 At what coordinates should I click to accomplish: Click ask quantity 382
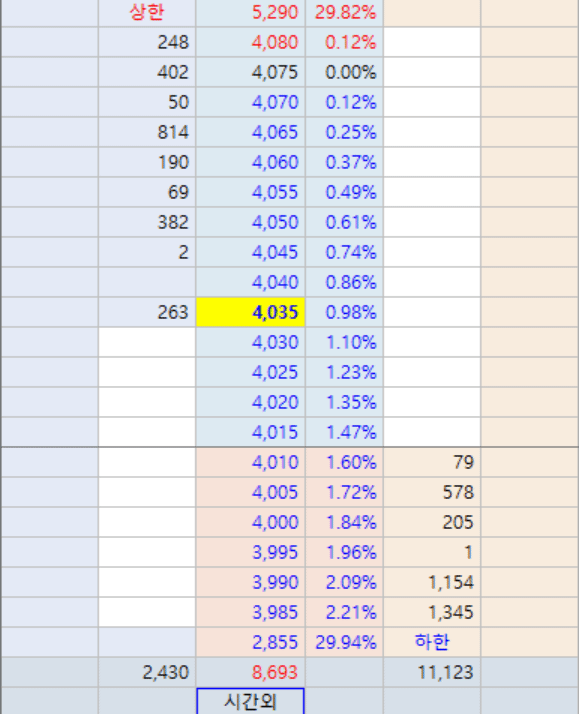pyautogui.click(x=173, y=222)
